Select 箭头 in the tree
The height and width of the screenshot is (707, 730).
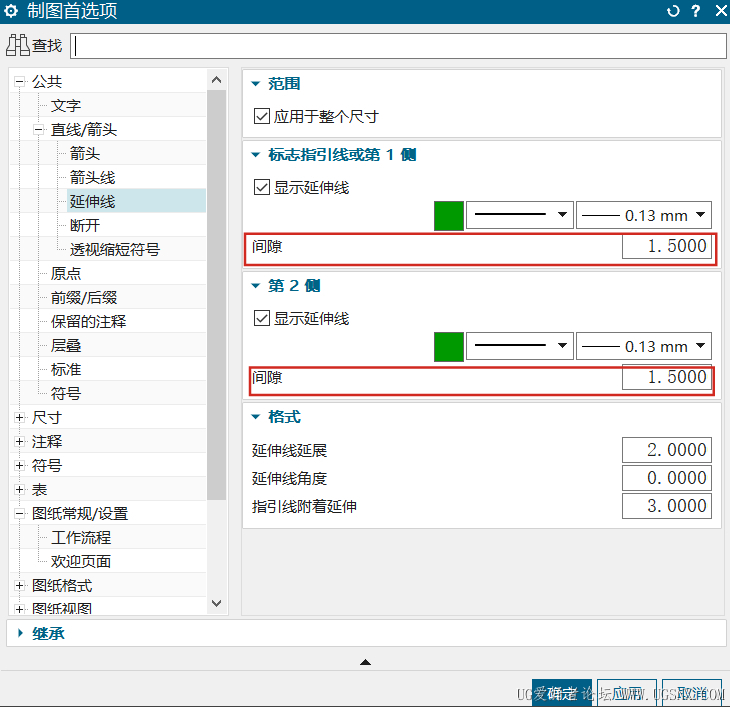[85, 154]
